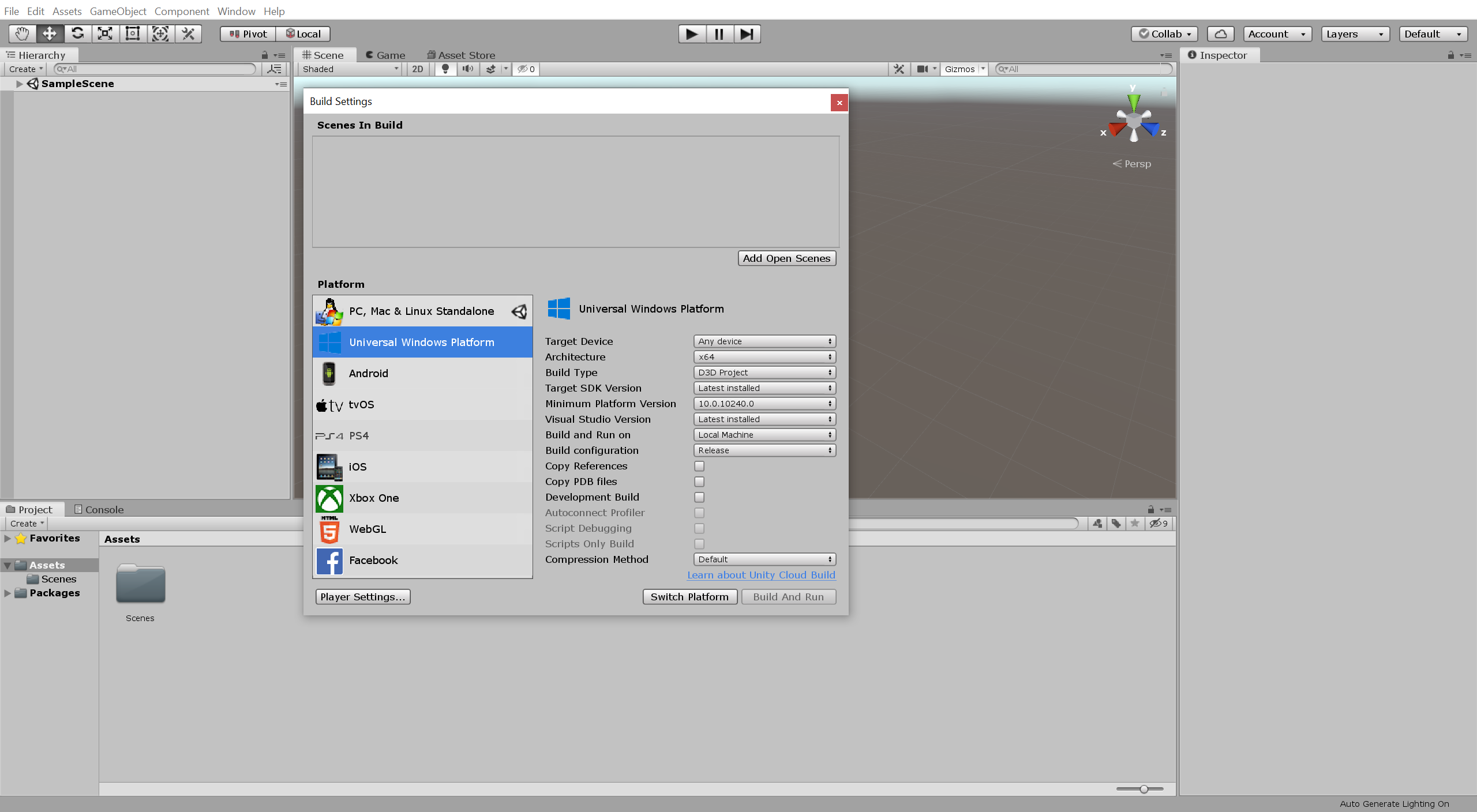Click the Hierarchy search field
The width and height of the screenshot is (1477, 812).
[155, 69]
